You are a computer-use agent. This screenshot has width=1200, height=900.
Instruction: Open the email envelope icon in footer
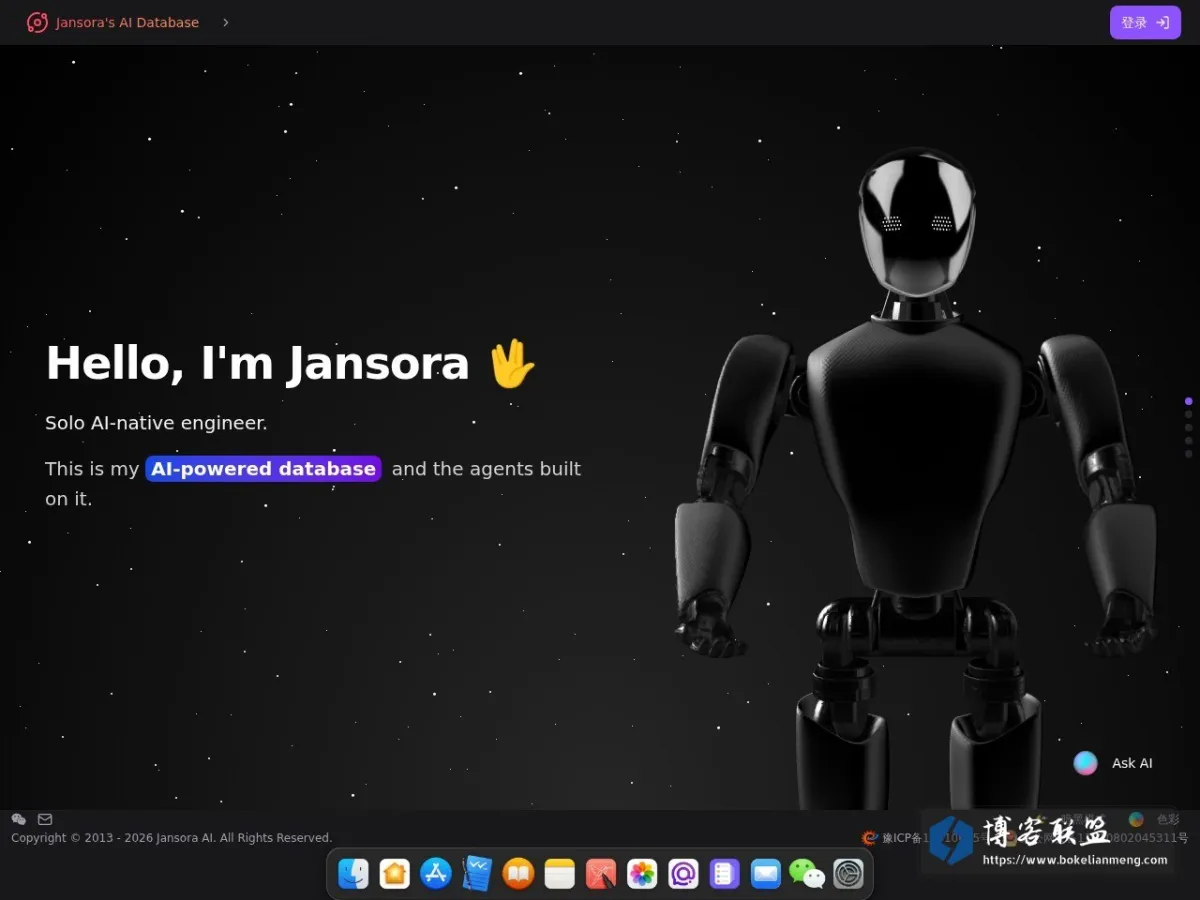pos(45,819)
